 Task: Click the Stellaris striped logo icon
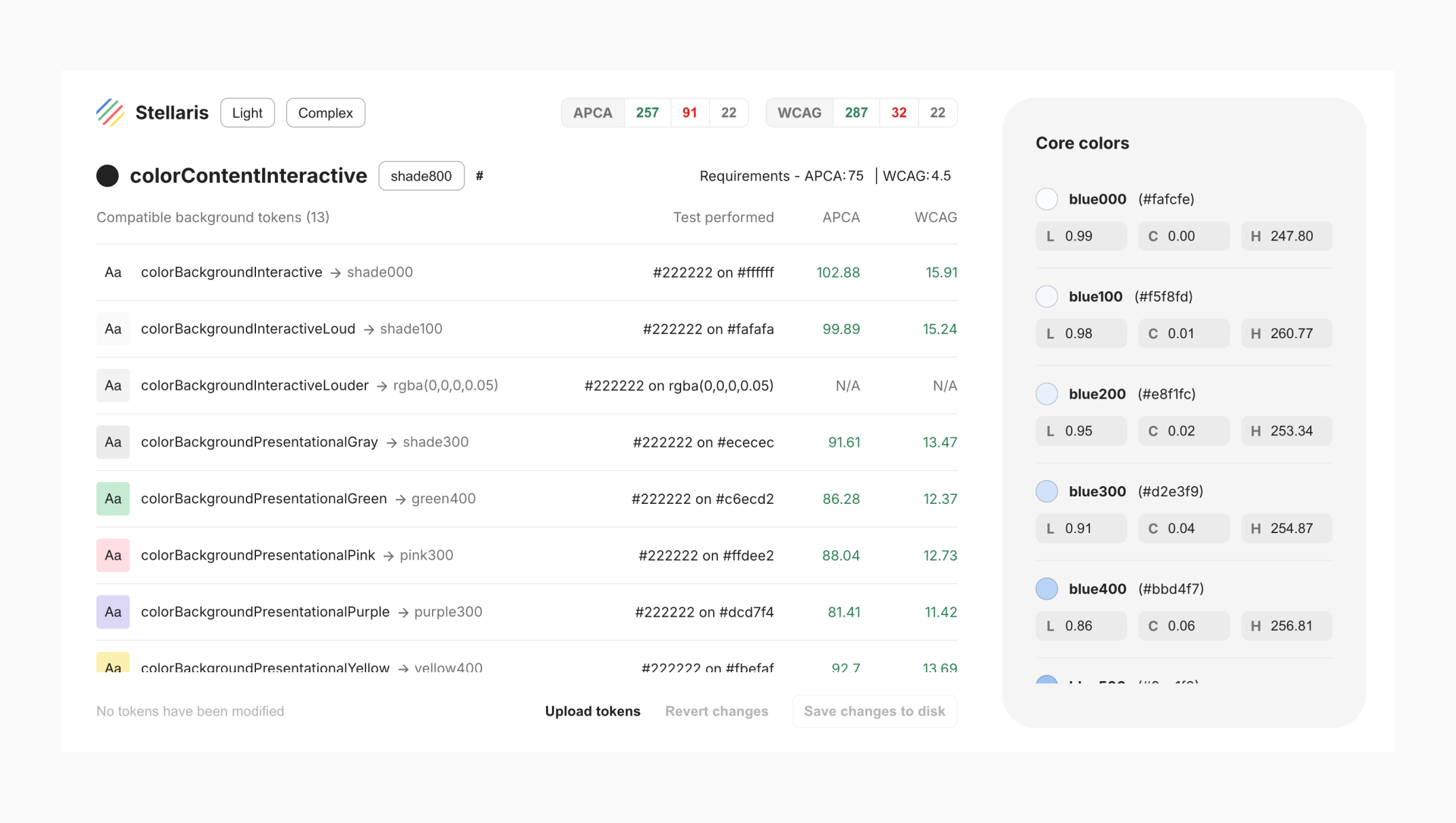point(110,113)
